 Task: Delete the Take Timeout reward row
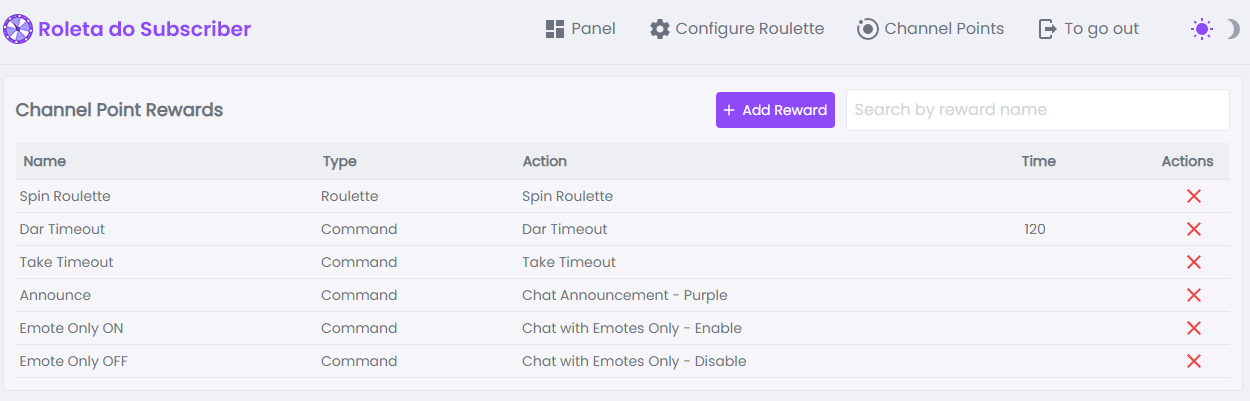1193,262
